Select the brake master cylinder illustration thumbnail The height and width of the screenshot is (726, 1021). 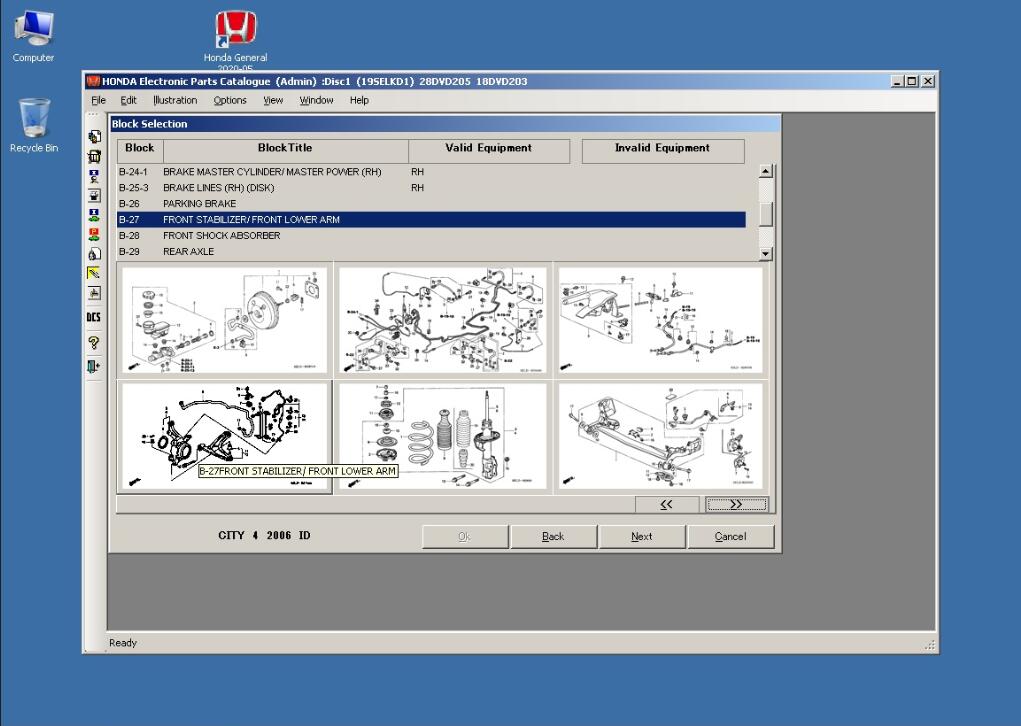(225, 320)
